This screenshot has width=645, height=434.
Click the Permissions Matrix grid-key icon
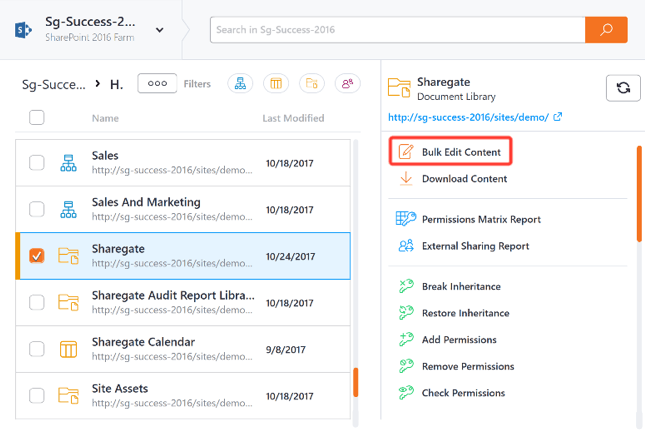406,218
